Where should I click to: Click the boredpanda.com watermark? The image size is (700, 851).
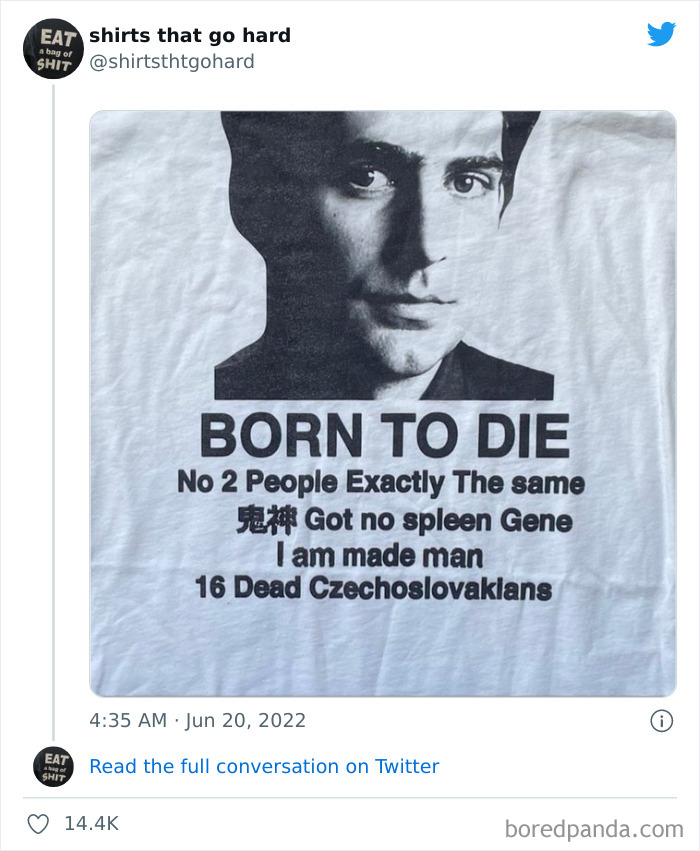[592, 828]
